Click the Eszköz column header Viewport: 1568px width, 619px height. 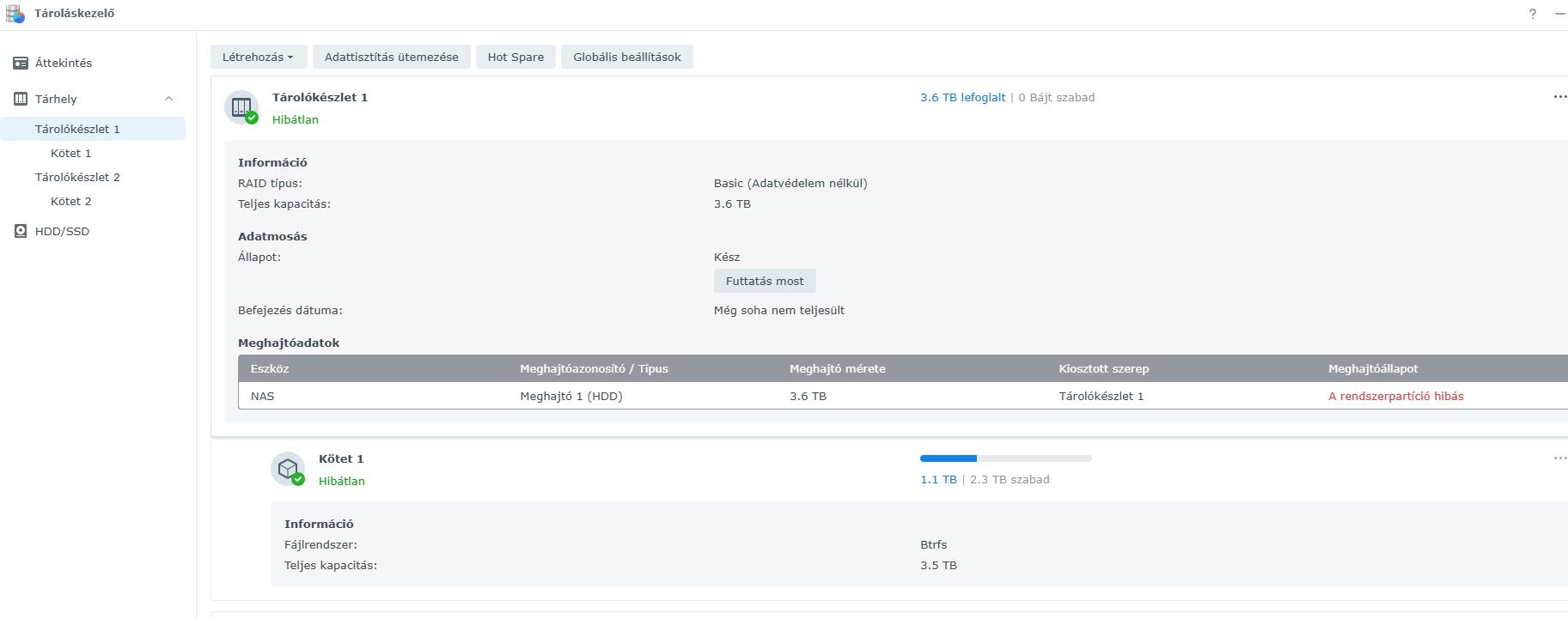[x=270, y=369]
